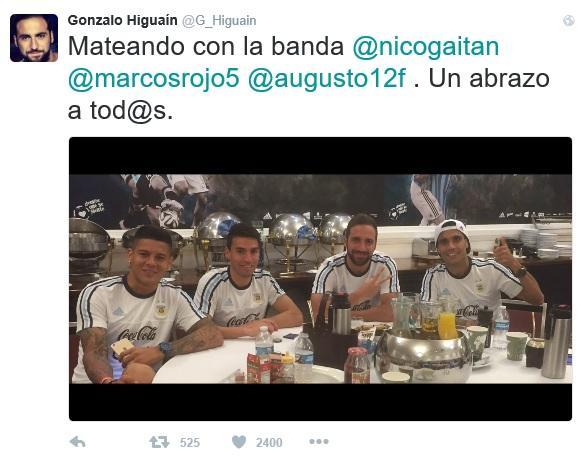Open the @G_Higuain handle link
Image resolution: width=581 pixels, height=460 pixels.
point(219,21)
